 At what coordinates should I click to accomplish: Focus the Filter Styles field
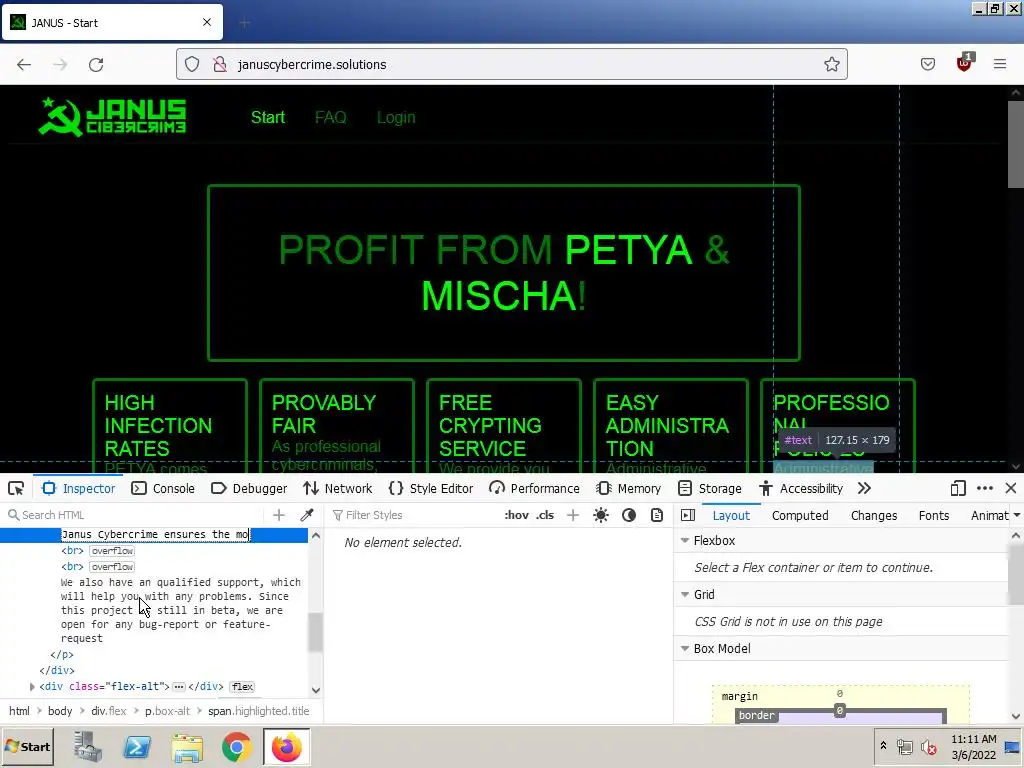coord(413,515)
